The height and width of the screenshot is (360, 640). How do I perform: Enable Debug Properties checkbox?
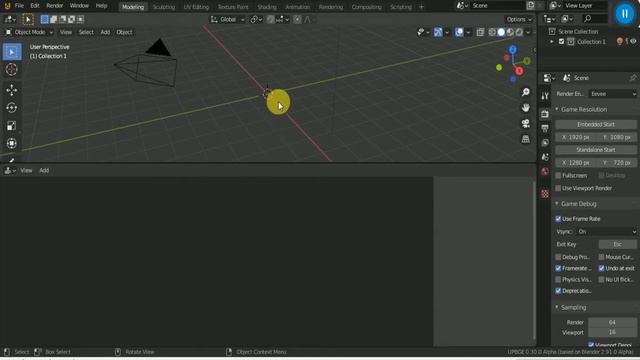coord(558,257)
